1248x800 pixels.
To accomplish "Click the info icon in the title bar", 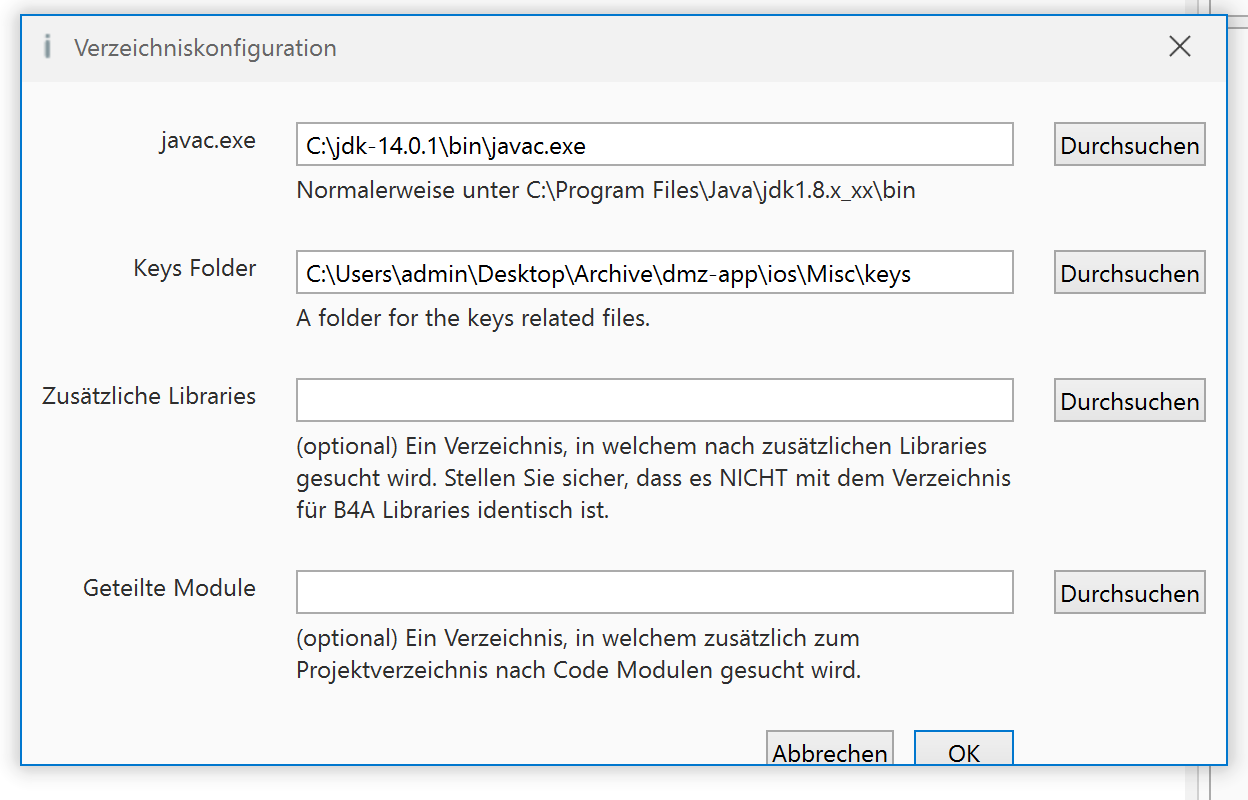I will point(47,47).
